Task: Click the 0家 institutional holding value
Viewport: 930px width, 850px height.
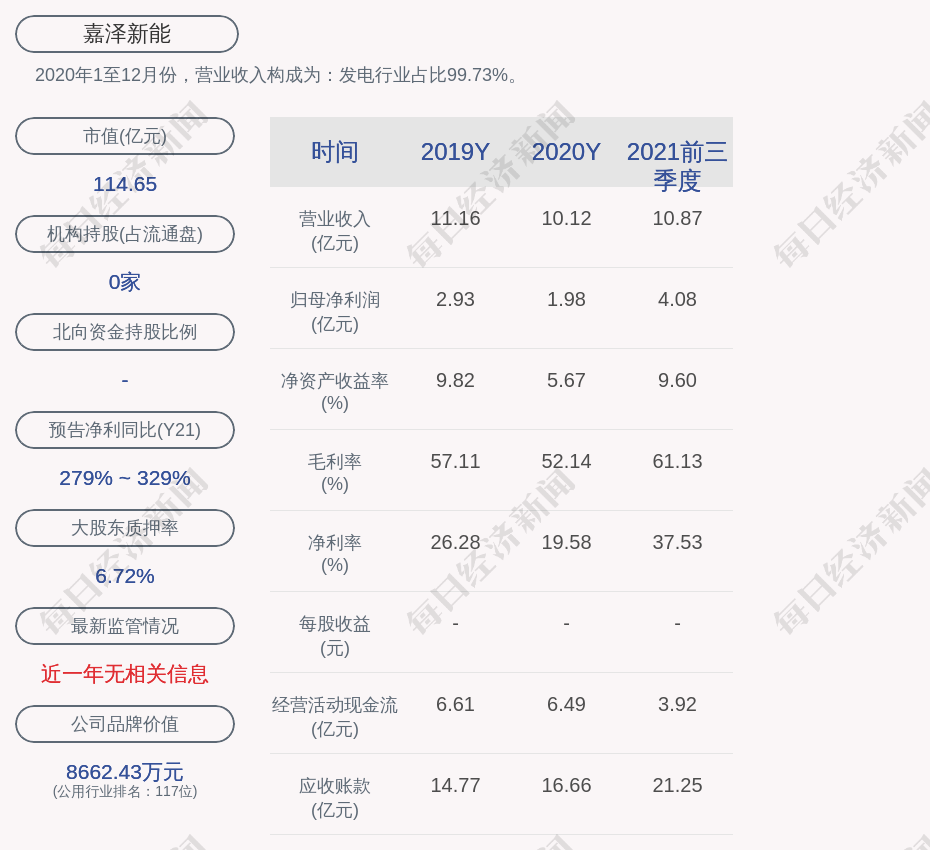Action: click(x=125, y=282)
